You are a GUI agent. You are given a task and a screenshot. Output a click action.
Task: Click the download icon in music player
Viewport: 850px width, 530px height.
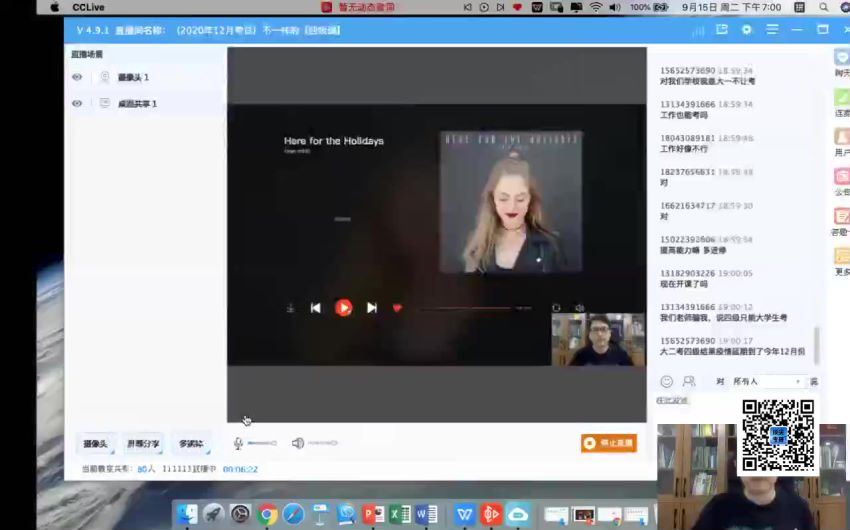(290, 308)
